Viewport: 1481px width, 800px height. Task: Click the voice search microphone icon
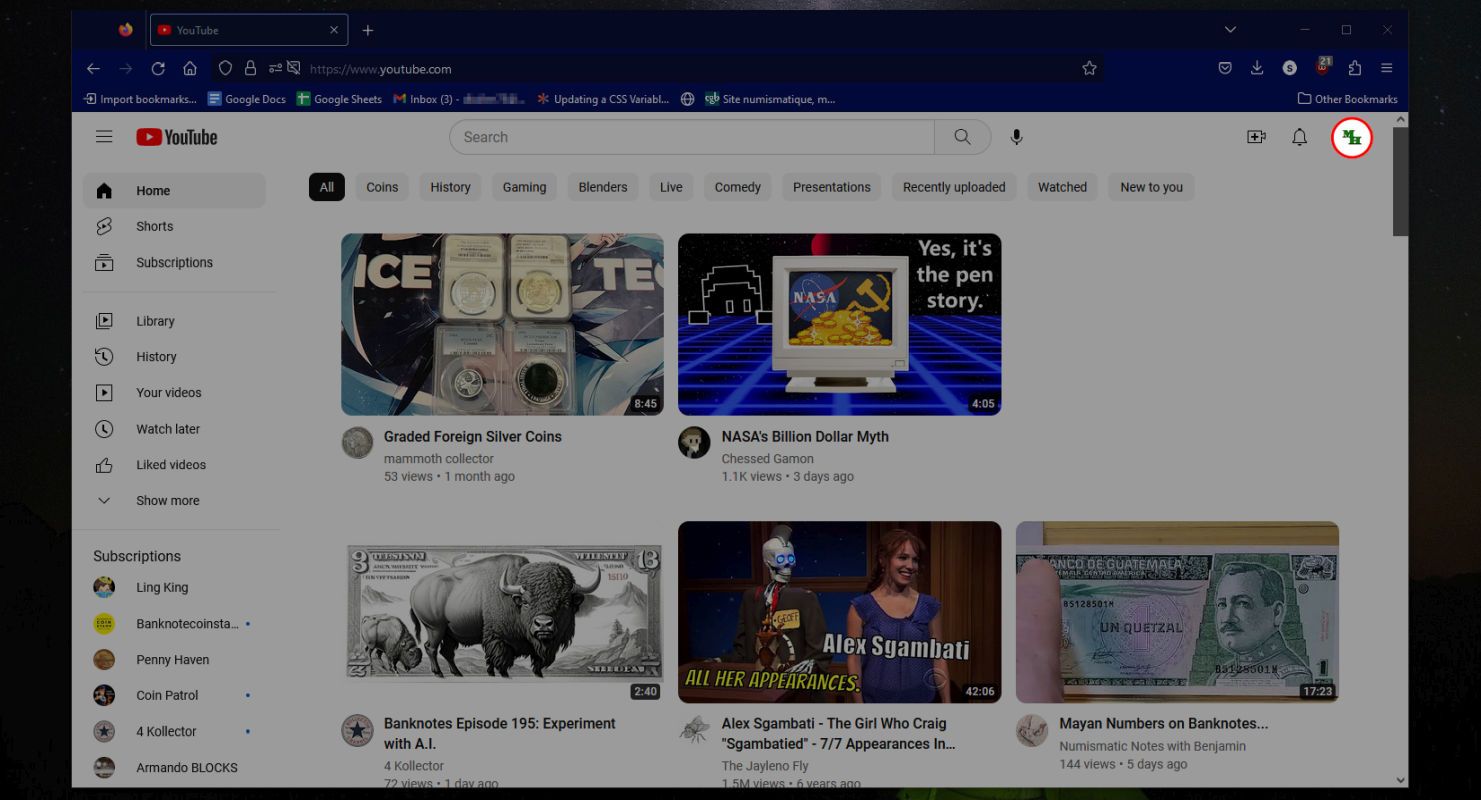pos(1016,137)
